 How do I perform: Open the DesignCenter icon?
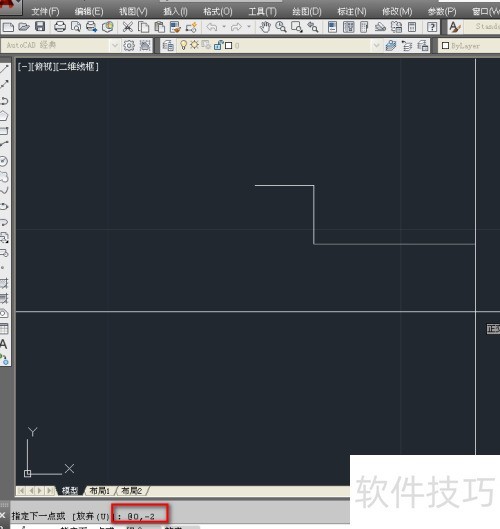click(x=349, y=27)
